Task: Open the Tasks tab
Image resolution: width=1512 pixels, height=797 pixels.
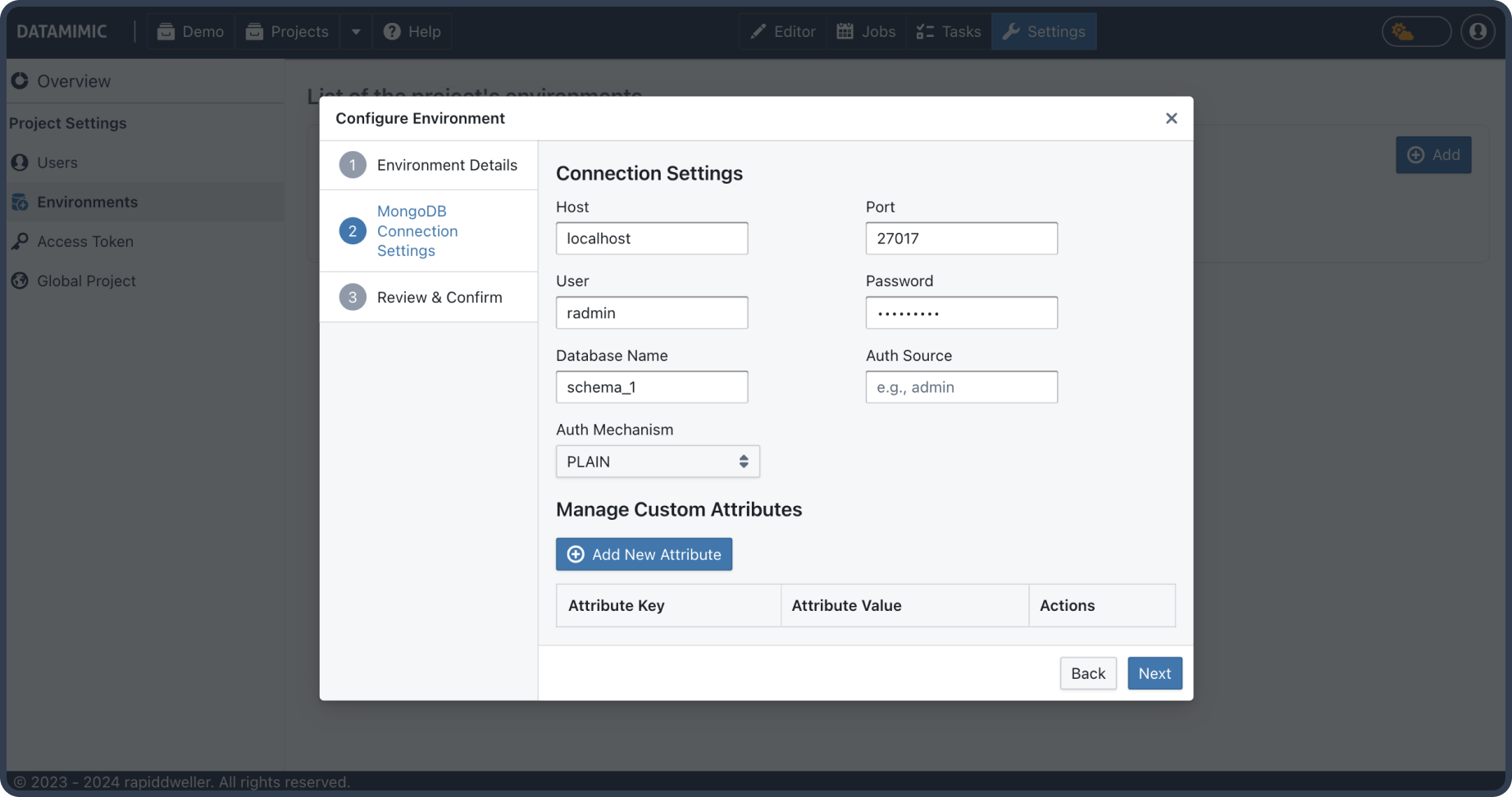Action: coord(949,32)
